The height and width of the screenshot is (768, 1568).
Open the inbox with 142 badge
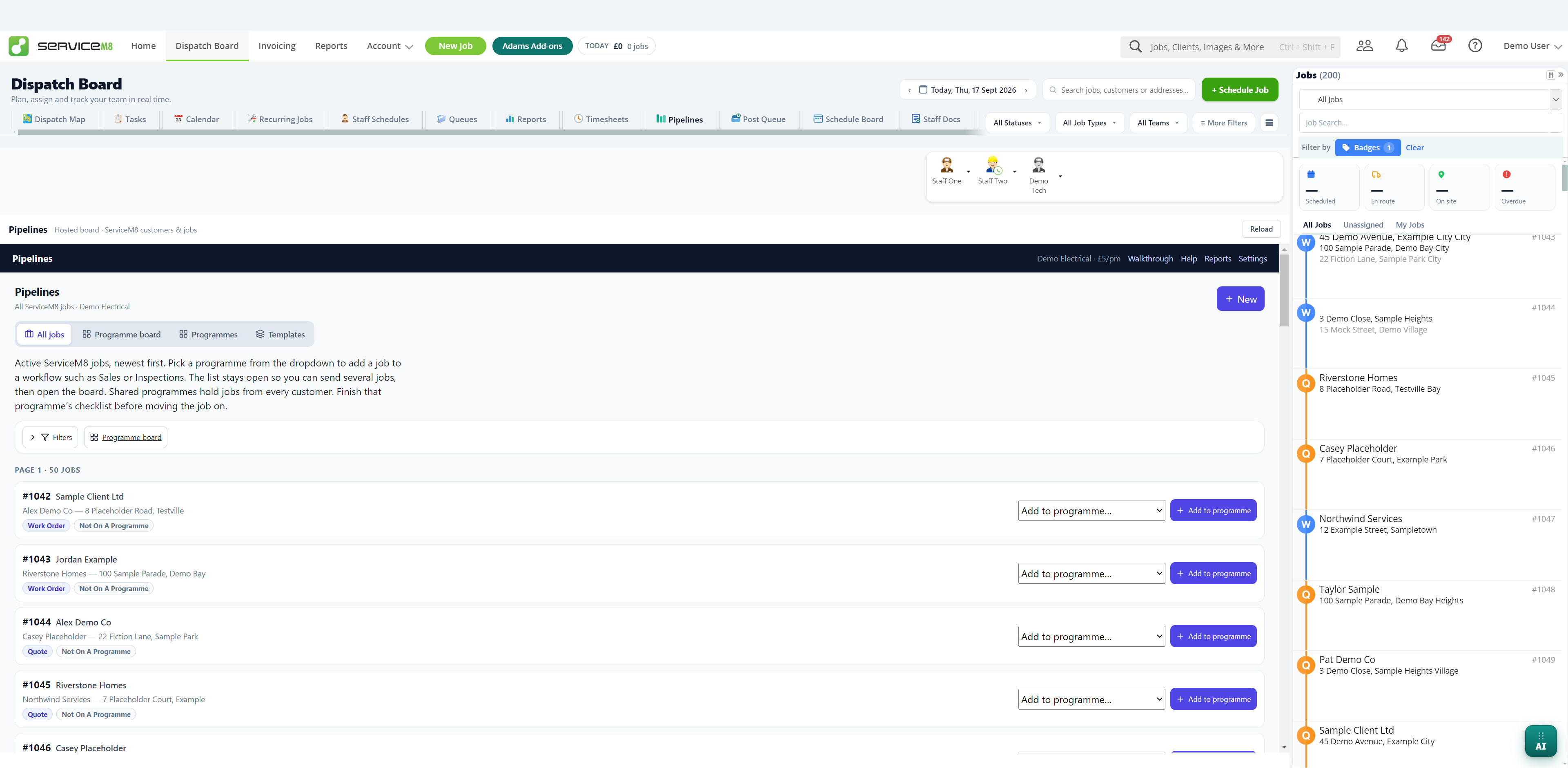click(x=1438, y=46)
